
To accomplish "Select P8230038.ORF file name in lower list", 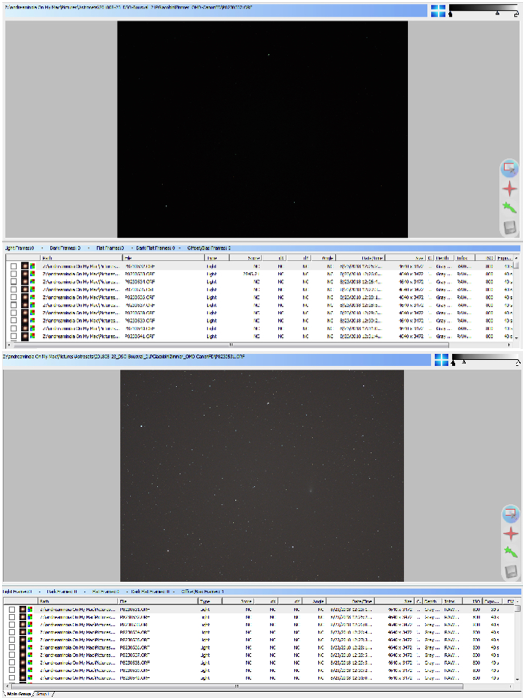I will click(135, 662).
